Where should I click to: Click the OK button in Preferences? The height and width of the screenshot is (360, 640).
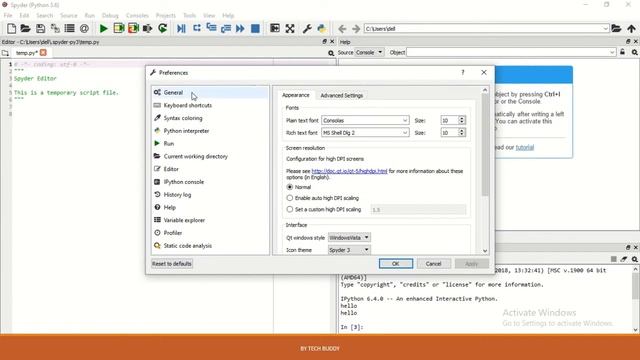(x=396, y=264)
